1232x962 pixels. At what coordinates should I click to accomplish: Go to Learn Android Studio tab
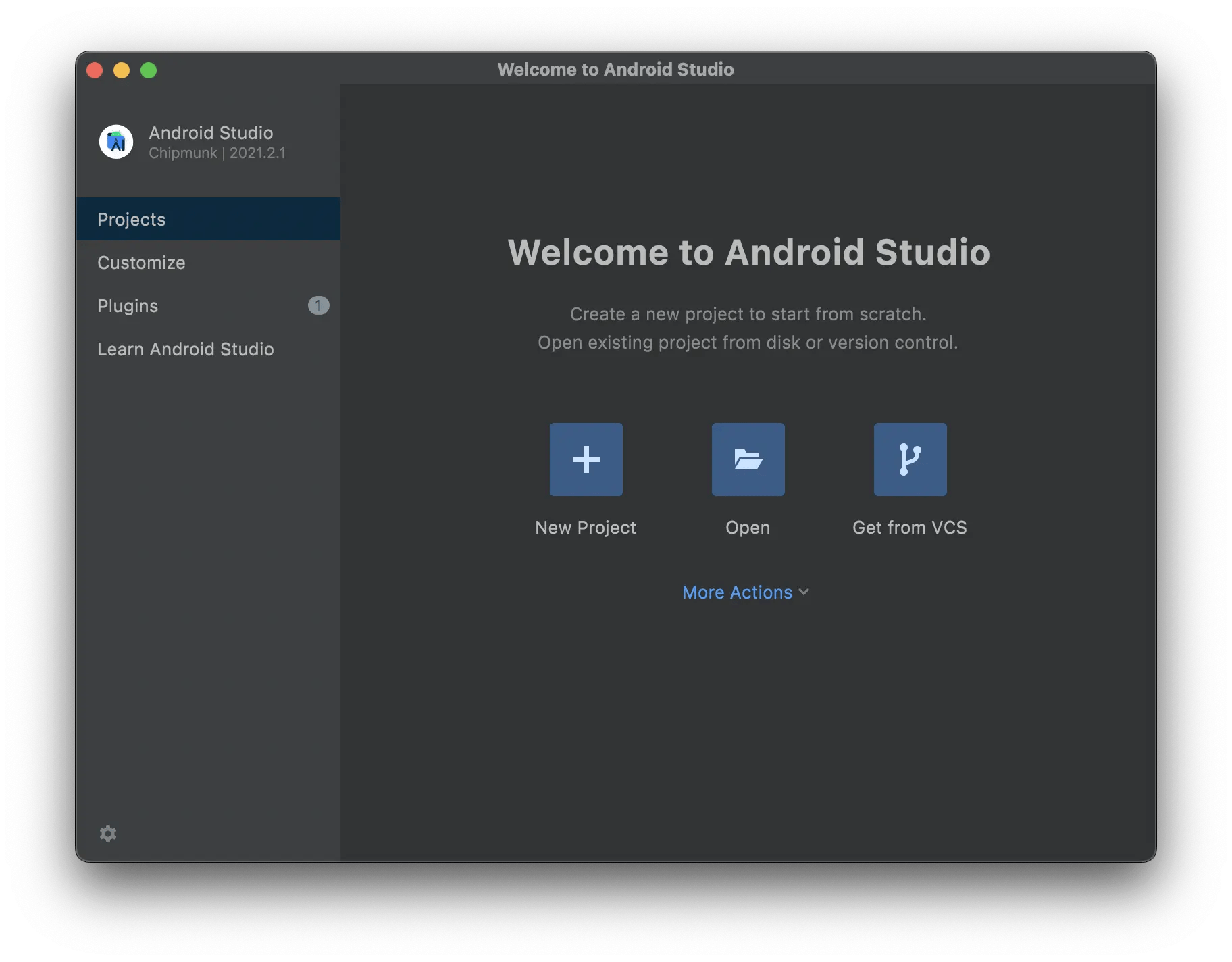(208, 349)
